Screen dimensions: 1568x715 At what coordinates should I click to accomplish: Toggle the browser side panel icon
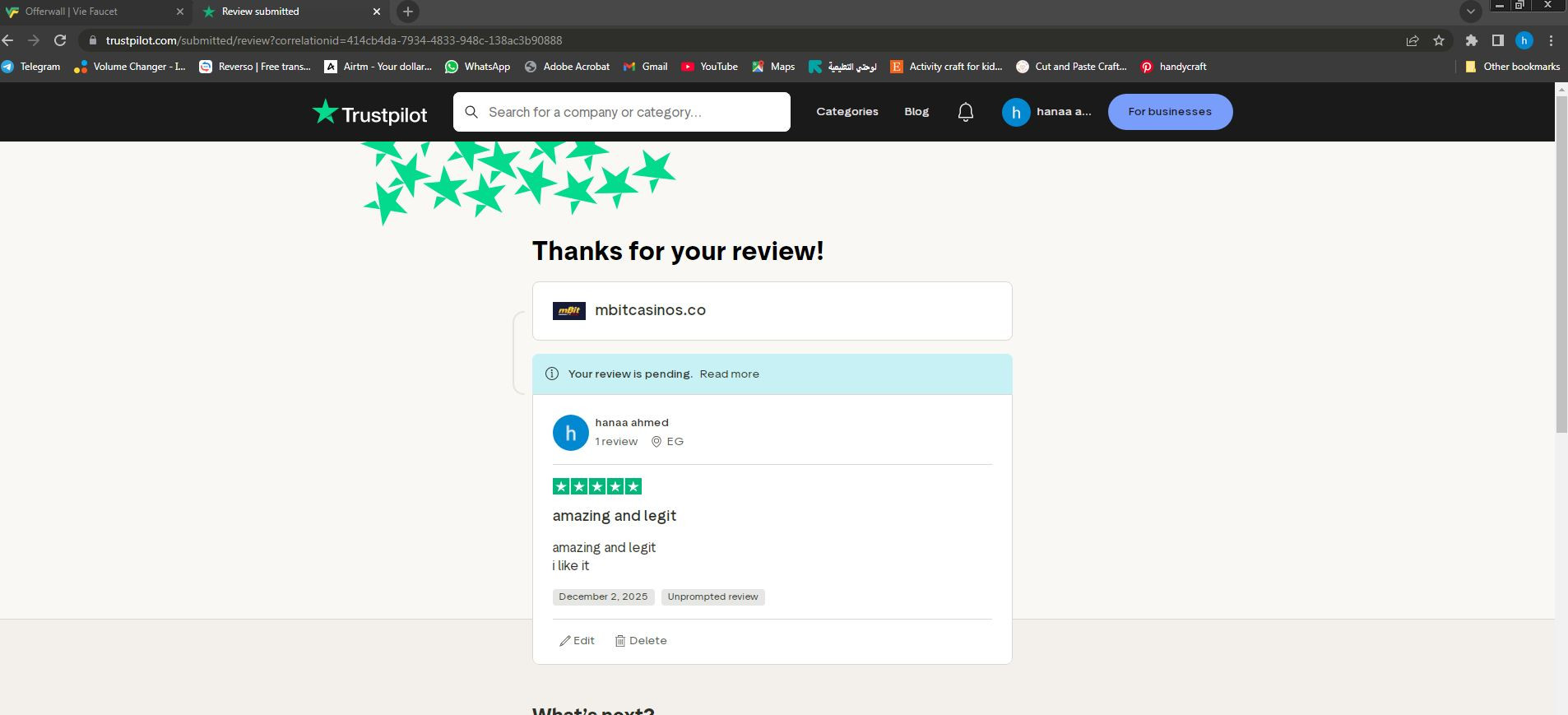[1498, 40]
